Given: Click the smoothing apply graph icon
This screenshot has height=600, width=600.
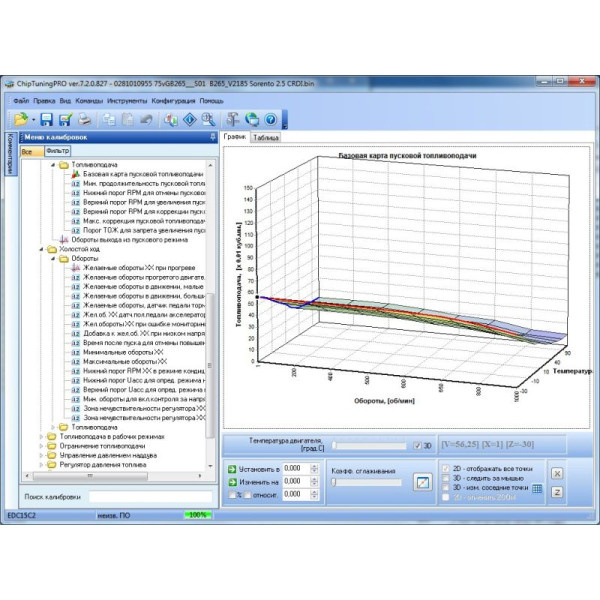Looking at the screenshot, I should tap(422, 482).
